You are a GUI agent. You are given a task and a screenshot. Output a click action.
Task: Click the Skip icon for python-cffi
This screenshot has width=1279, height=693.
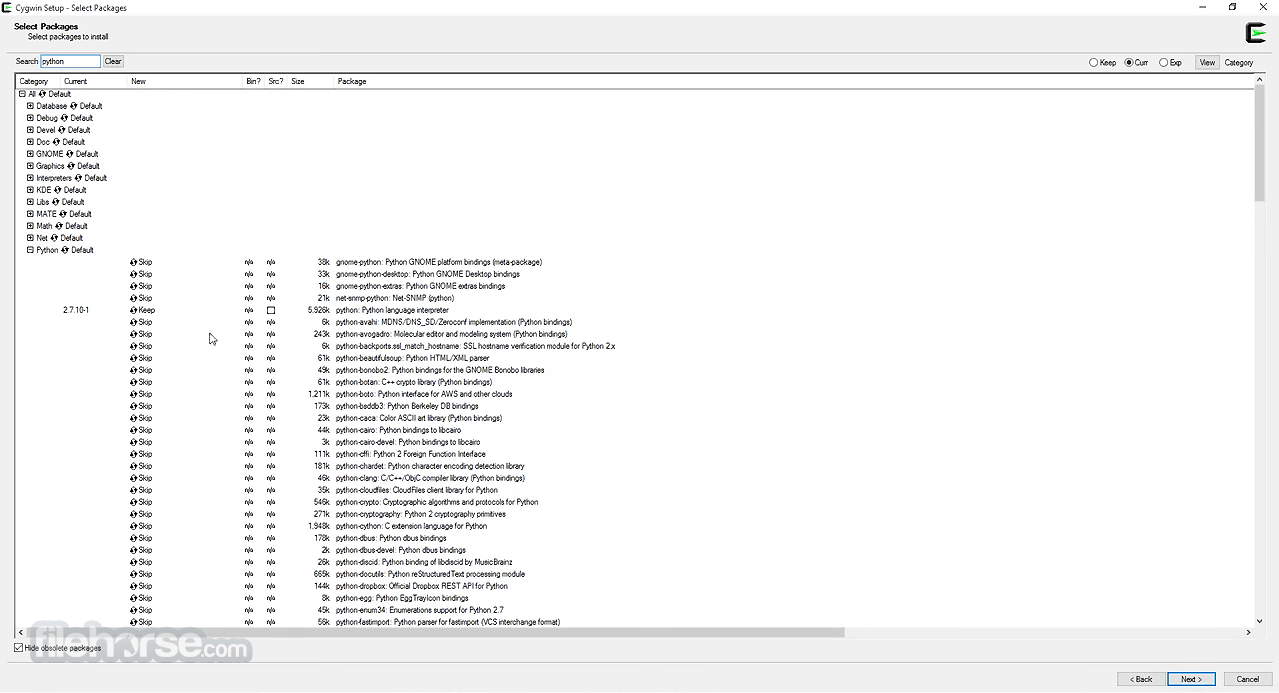click(x=134, y=454)
